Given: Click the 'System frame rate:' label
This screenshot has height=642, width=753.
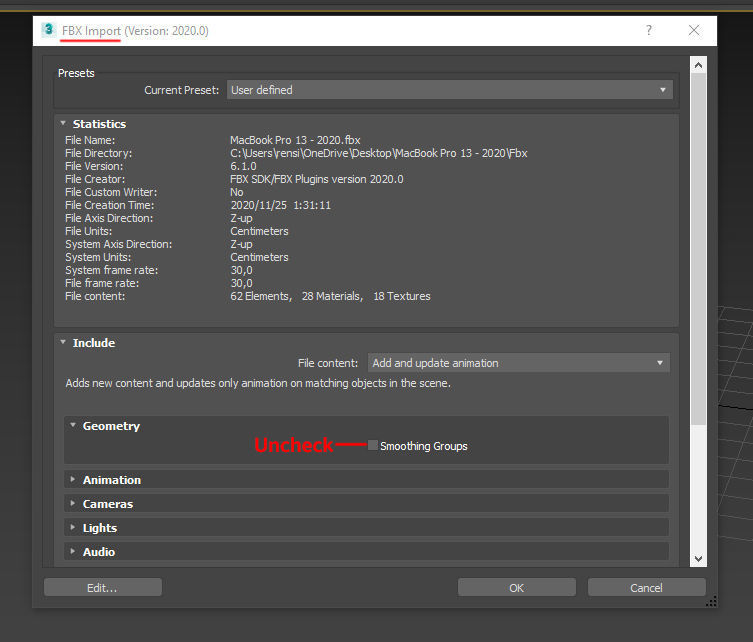Looking at the screenshot, I should (111, 270).
